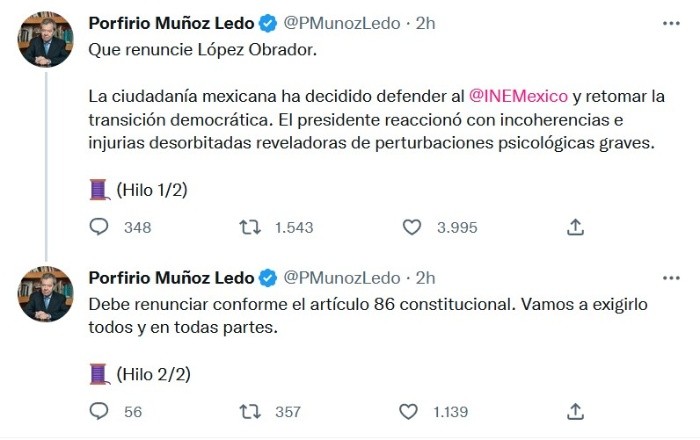Click the first tweet's profile avatar

click(x=46, y=39)
